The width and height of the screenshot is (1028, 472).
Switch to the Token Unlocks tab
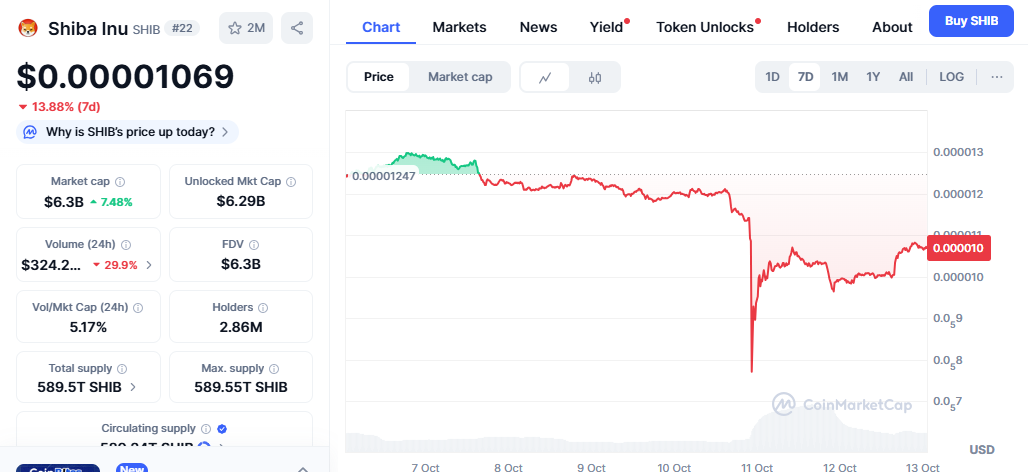[705, 27]
